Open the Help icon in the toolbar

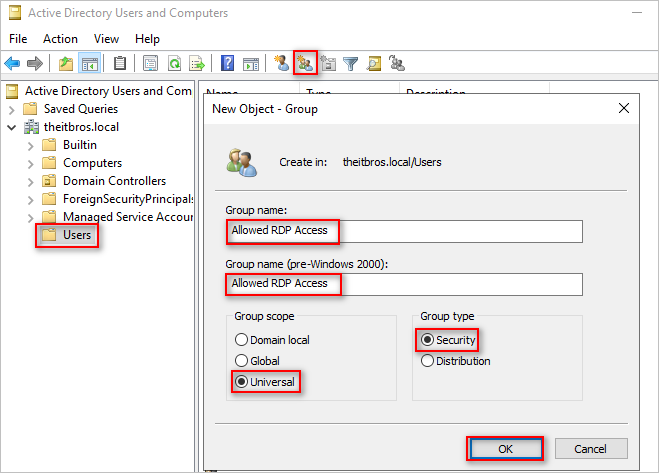227,64
